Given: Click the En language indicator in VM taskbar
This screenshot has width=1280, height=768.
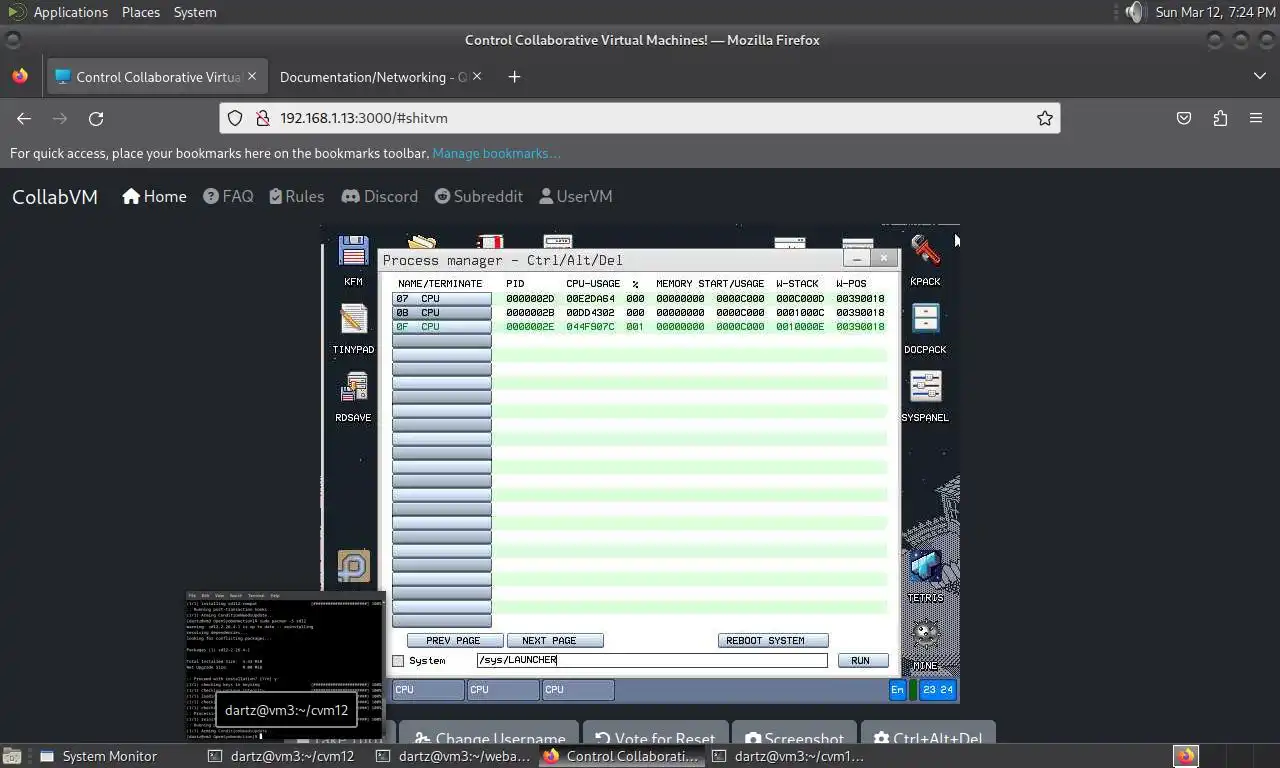Looking at the screenshot, I should click(897, 690).
